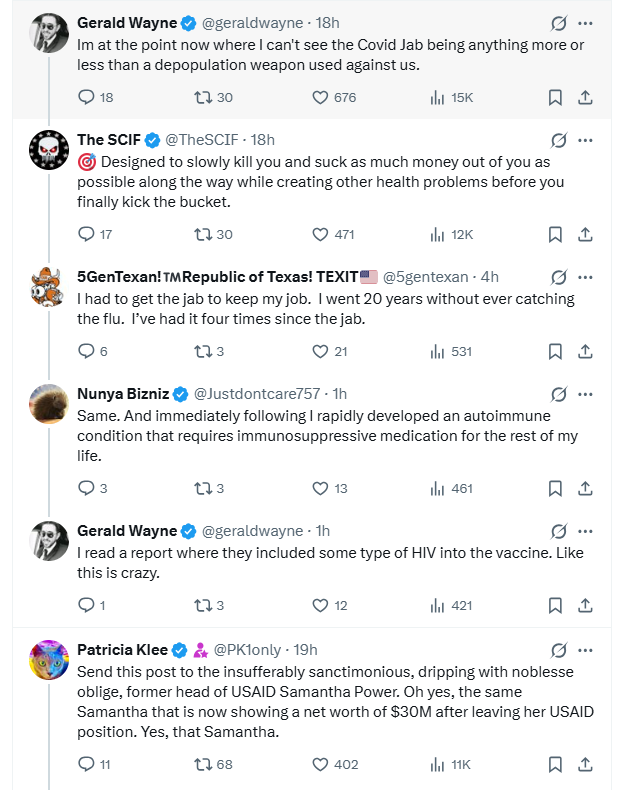Expand three-dot menu on Nunya Bizniz's reply
The image size is (617, 790).
click(x=586, y=393)
